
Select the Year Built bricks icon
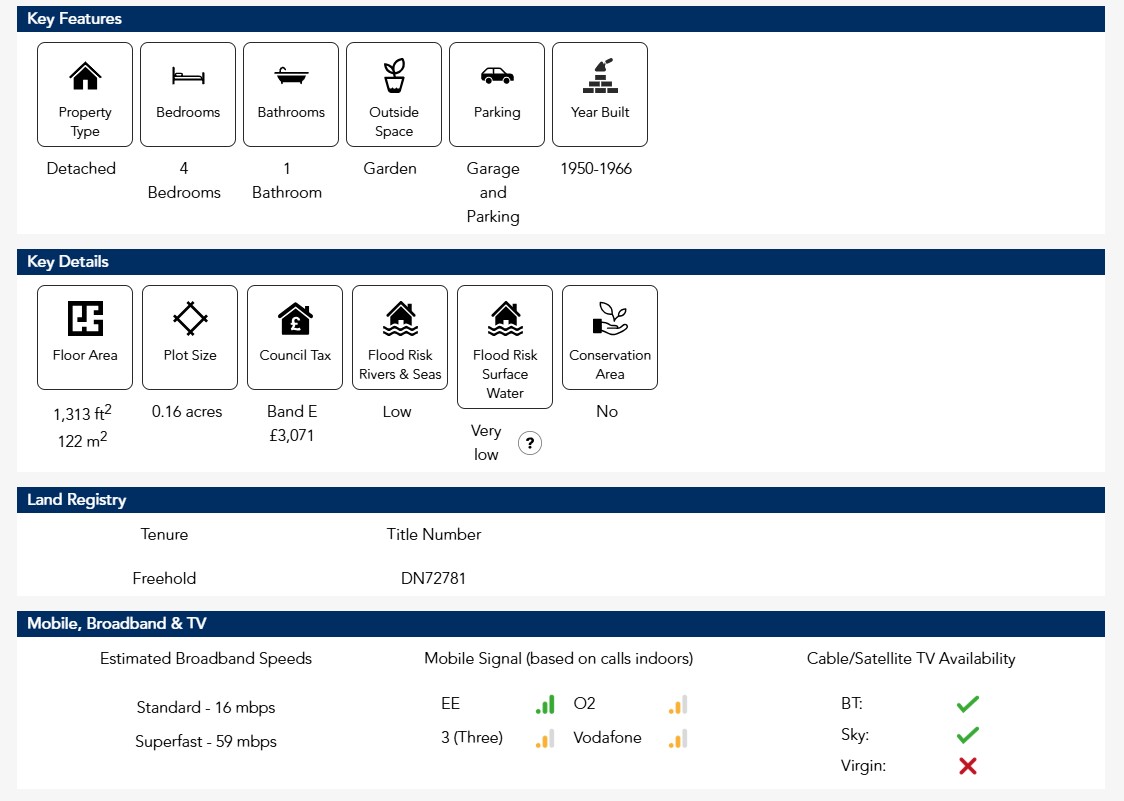(600, 76)
